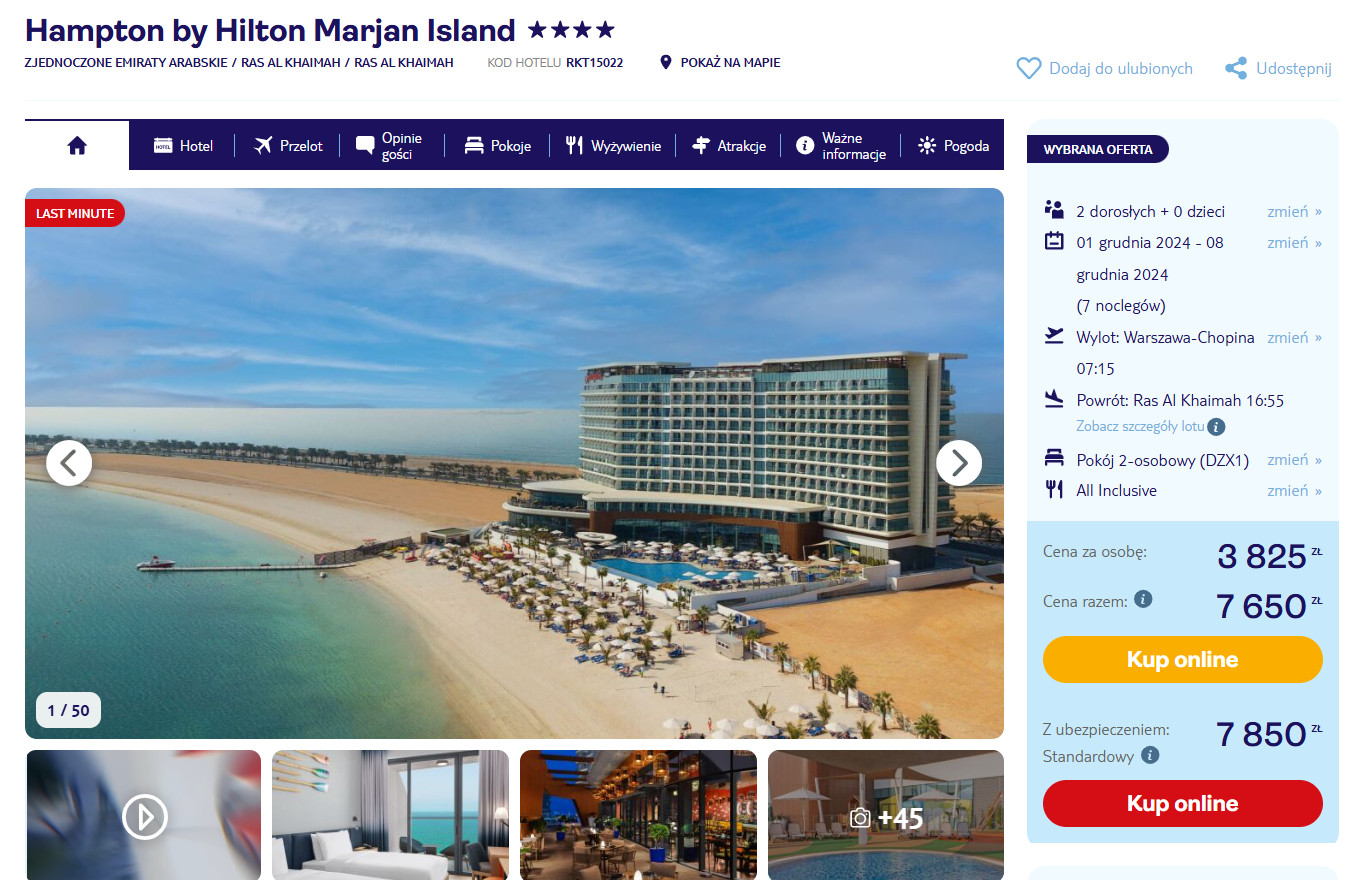Go to previous photo with left arrow

(69, 463)
